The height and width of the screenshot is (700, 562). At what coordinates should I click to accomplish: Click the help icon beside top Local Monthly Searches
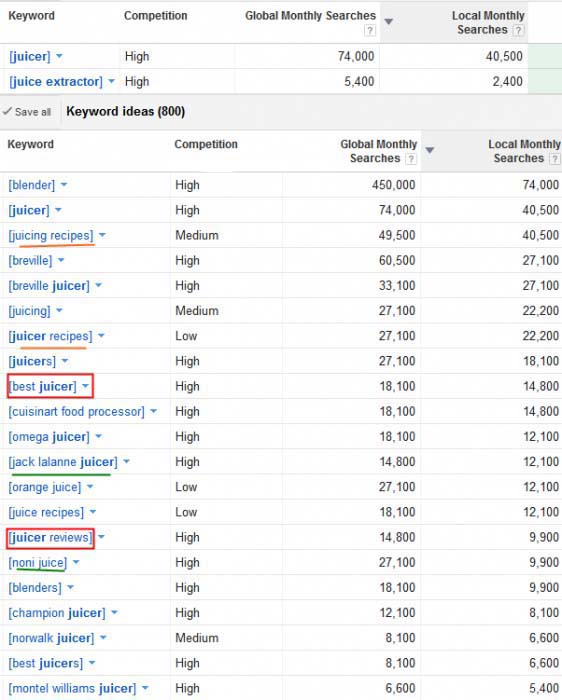[518, 30]
